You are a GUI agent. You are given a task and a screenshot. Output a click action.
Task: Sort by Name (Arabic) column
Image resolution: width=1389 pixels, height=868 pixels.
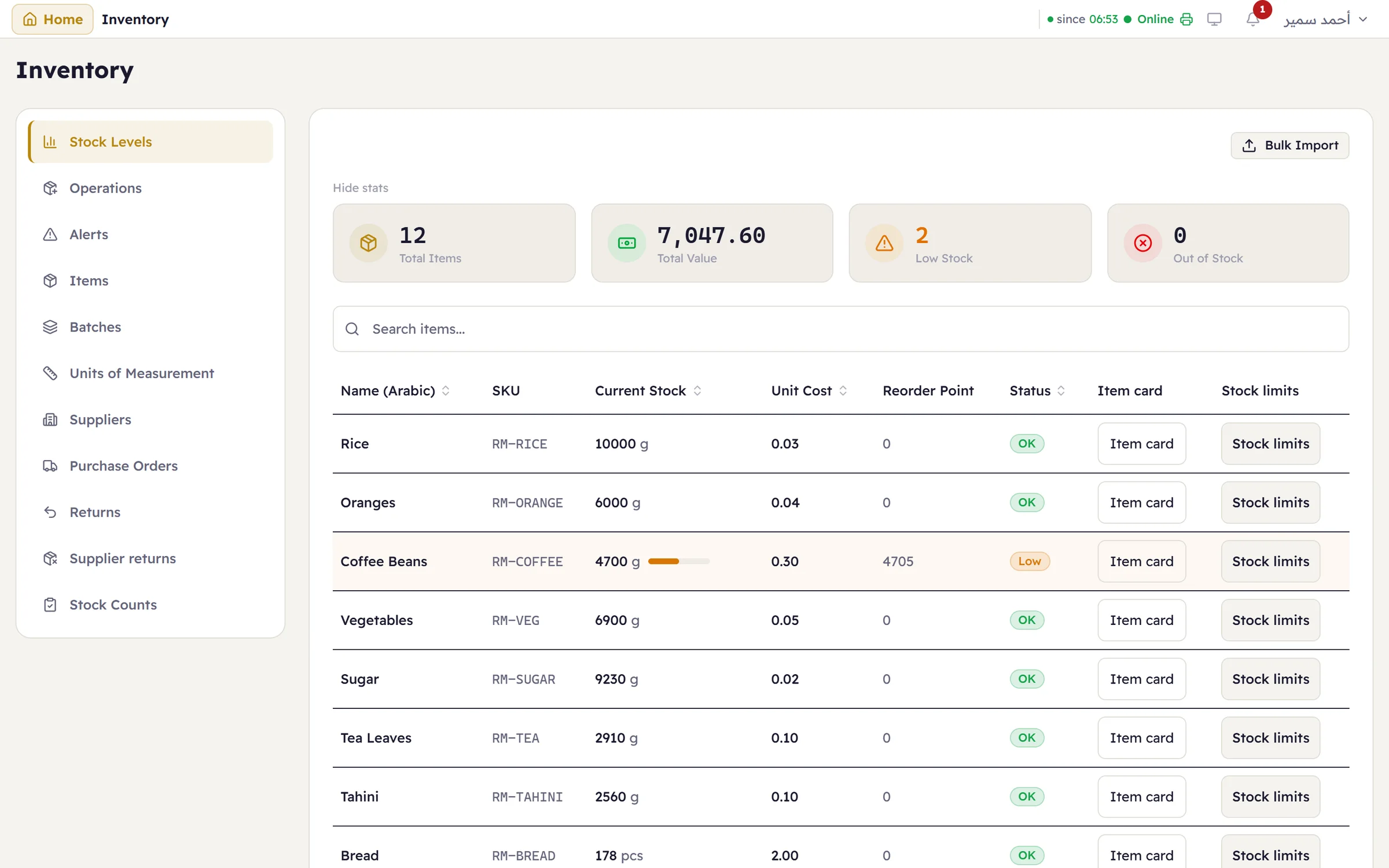(395, 391)
